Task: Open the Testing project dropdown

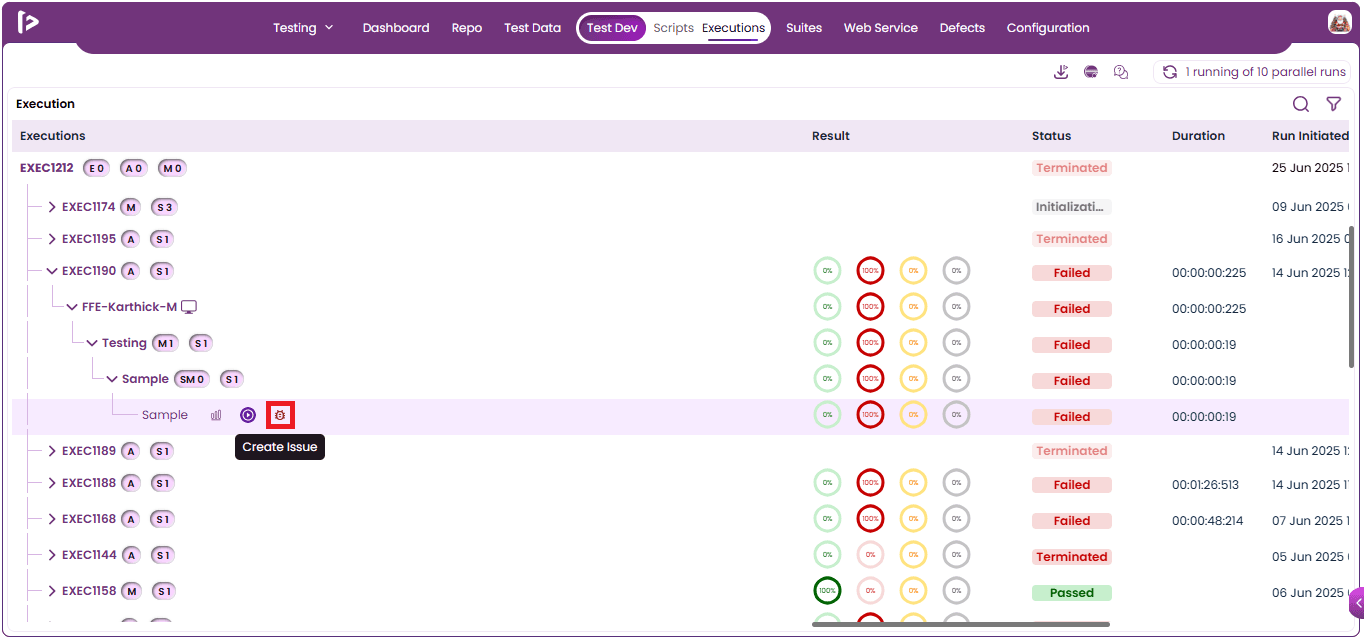Action: (303, 28)
